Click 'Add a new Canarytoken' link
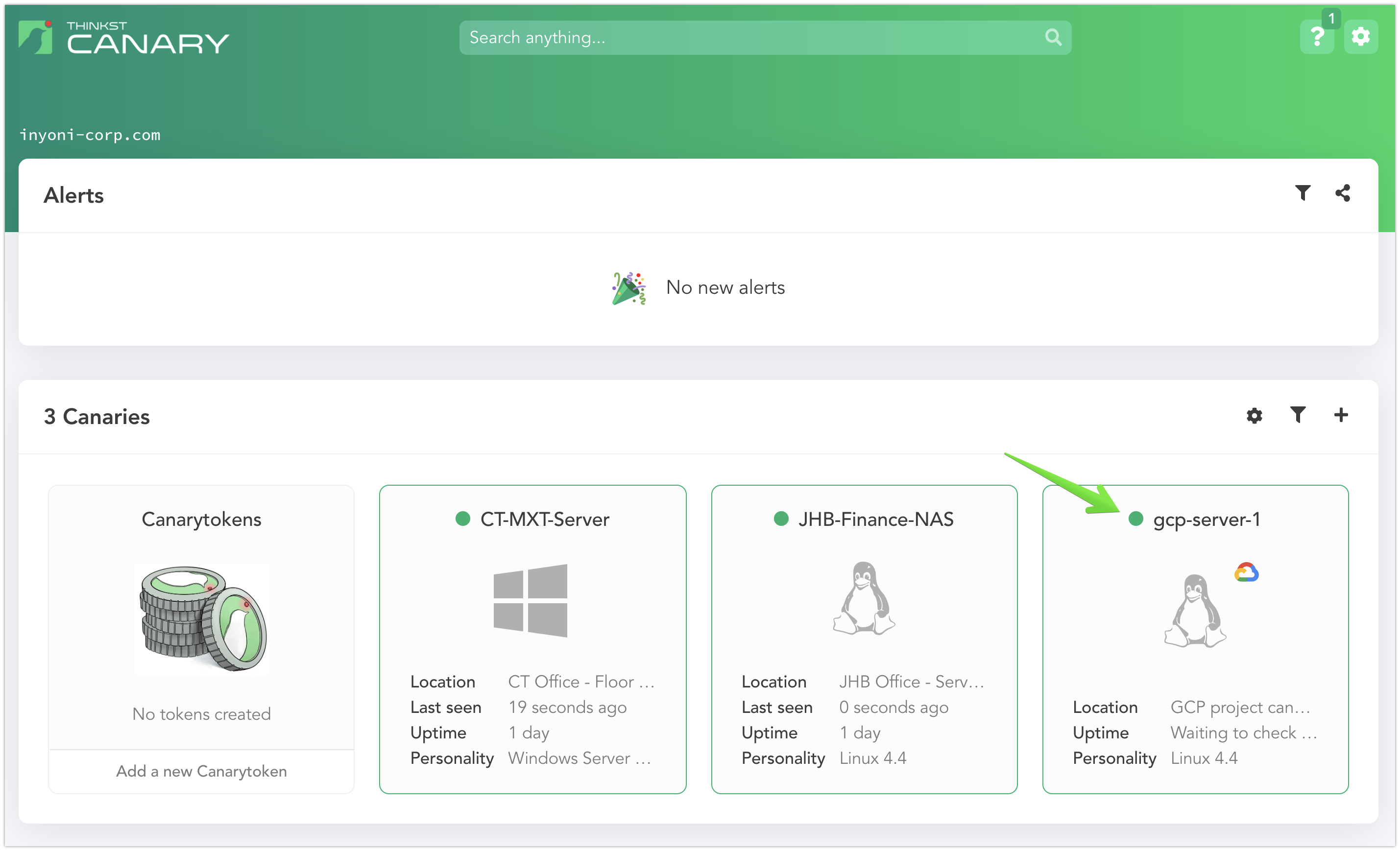This screenshot has width=1400, height=851. coord(202,771)
